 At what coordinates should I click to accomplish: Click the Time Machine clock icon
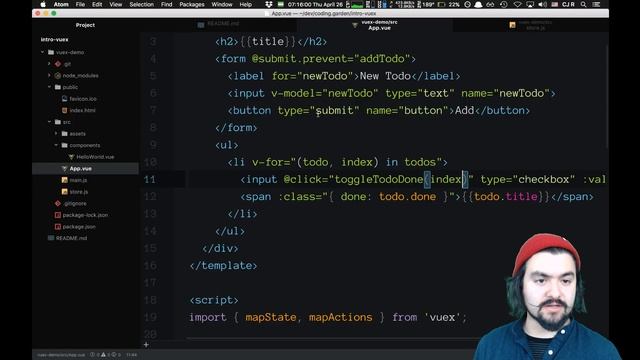click(x=504, y=4)
